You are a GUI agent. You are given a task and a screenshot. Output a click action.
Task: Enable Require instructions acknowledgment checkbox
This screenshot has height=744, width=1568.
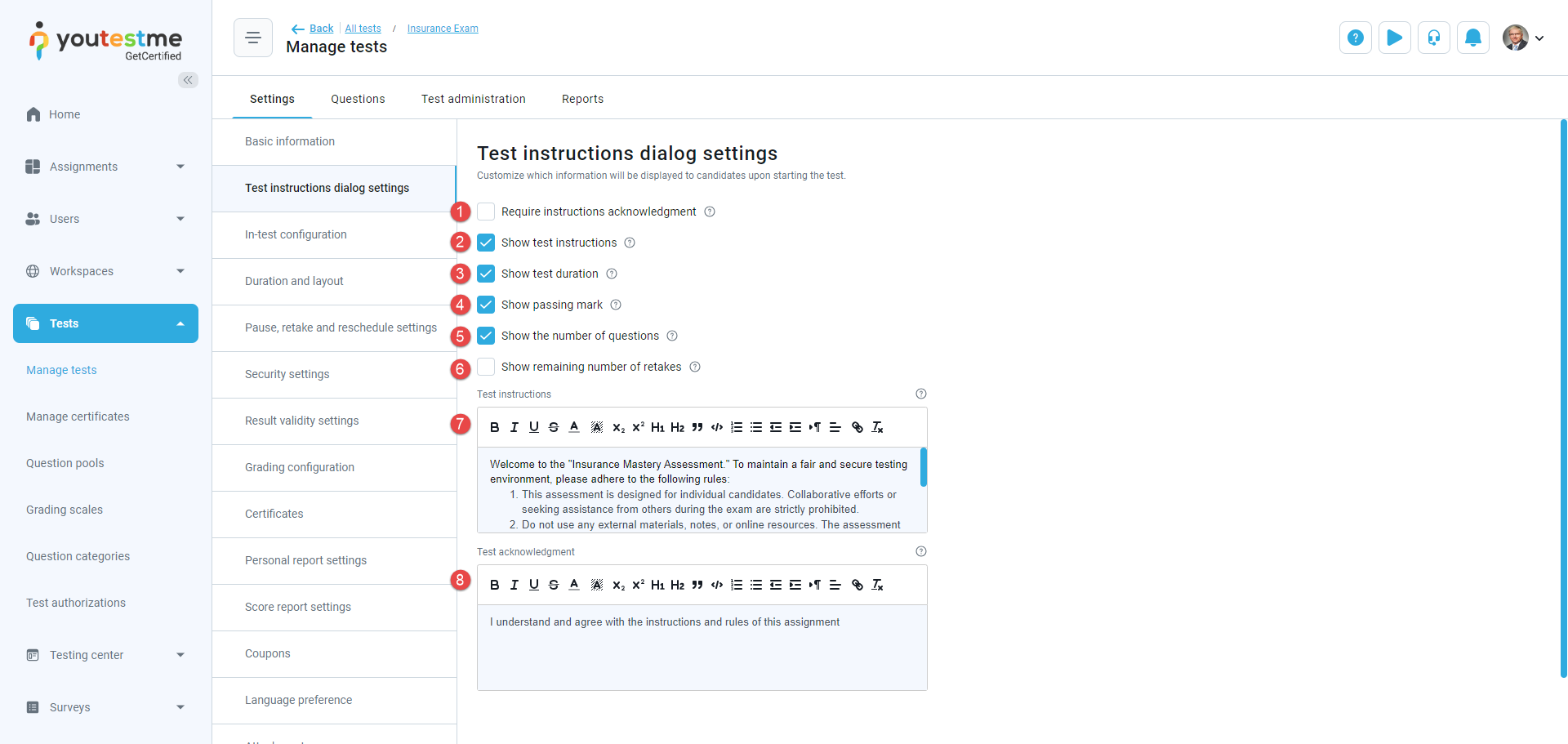(x=486, y=212)
